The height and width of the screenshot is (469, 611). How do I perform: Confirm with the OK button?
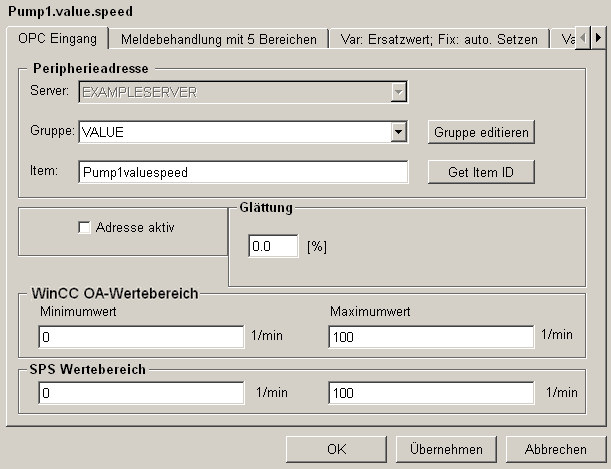[x=336, y=449]
